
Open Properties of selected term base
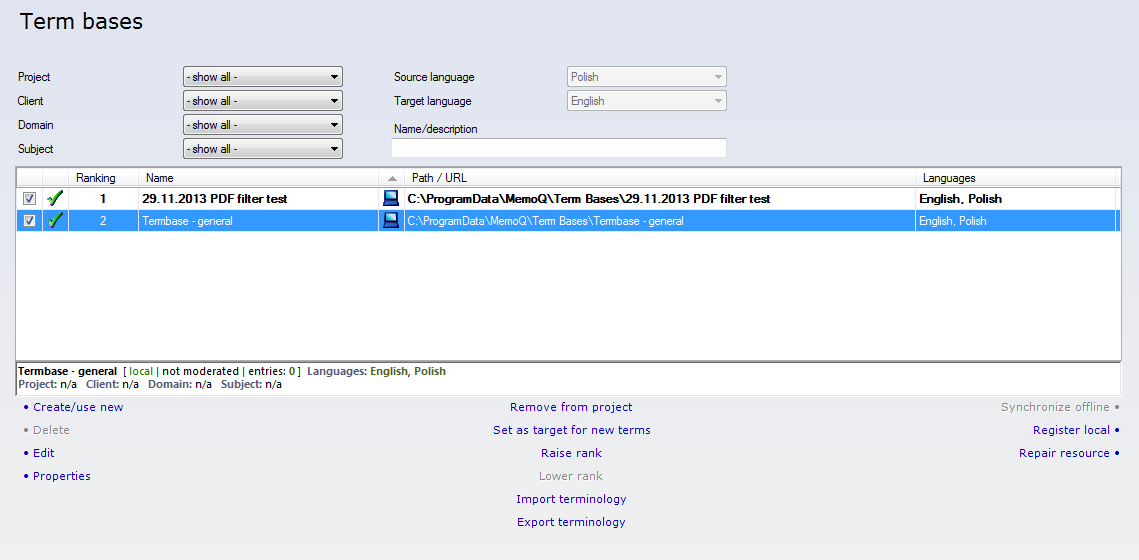pyautogui.click(x=62, y=476)
